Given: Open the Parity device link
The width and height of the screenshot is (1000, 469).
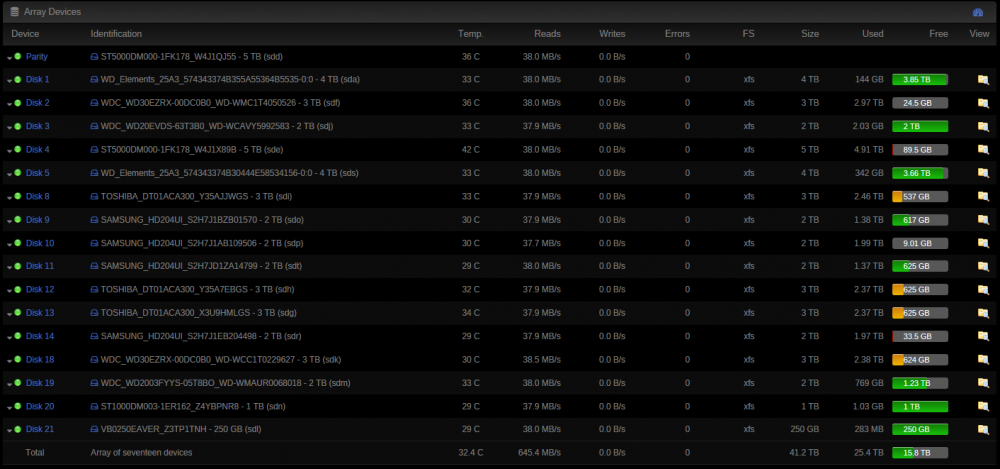Looking at the screenshot, I should [x=36, y=57].
